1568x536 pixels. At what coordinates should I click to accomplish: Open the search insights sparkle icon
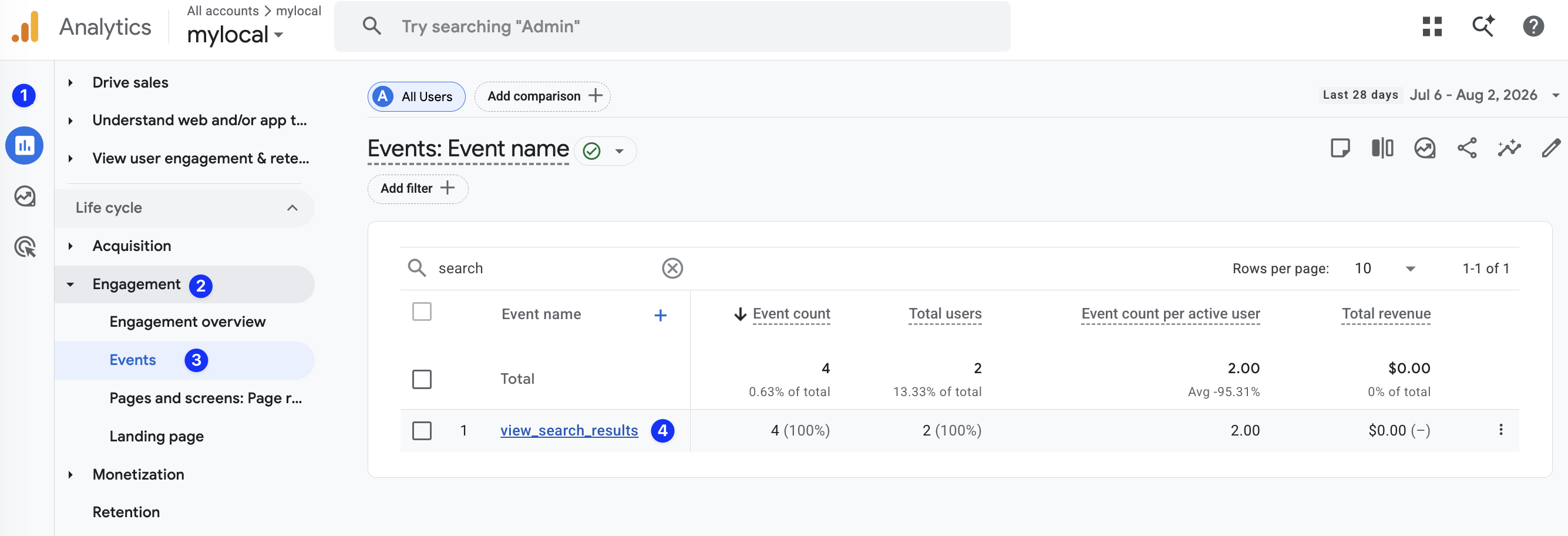1483,27
